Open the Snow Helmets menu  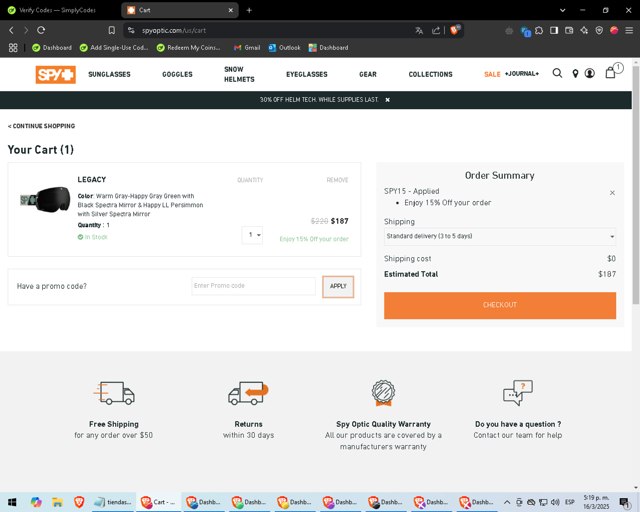click(x=239, y=74)
